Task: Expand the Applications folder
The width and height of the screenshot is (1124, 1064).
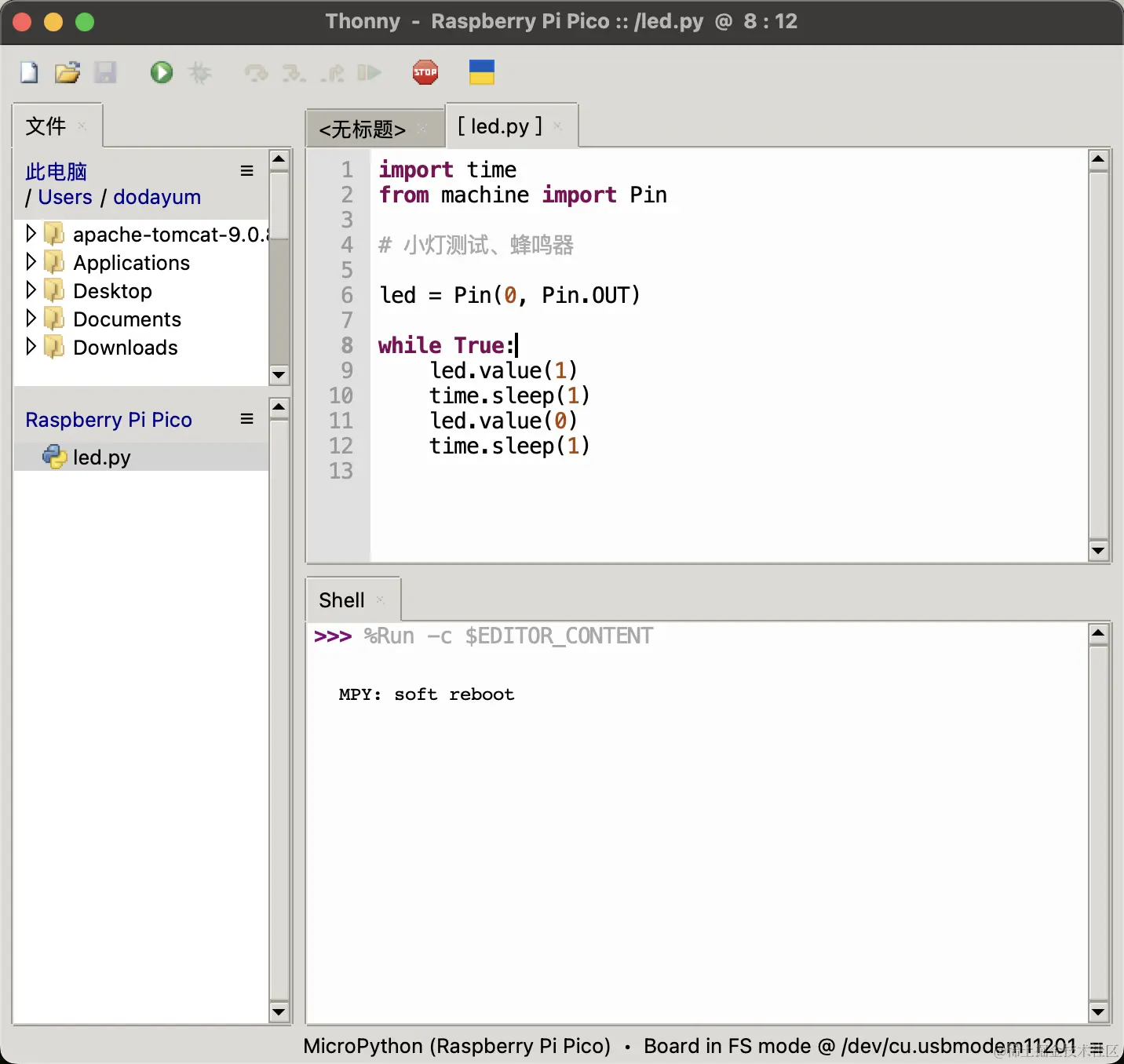Action: [31, 262]
